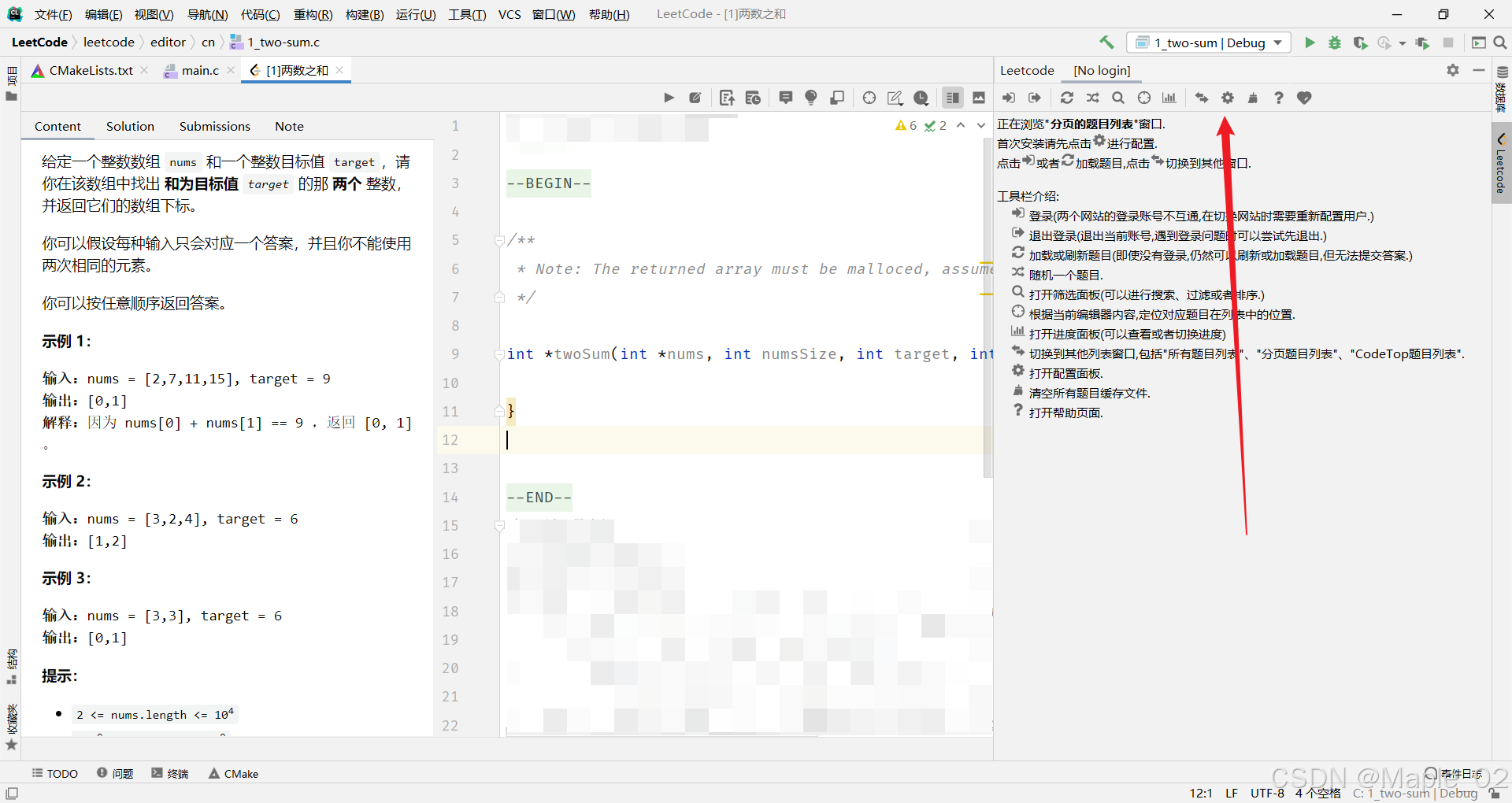This screenshot has width=1512, height=803.
Task: Clear problem cache with broom icon
Action: tap(1253, 98)
